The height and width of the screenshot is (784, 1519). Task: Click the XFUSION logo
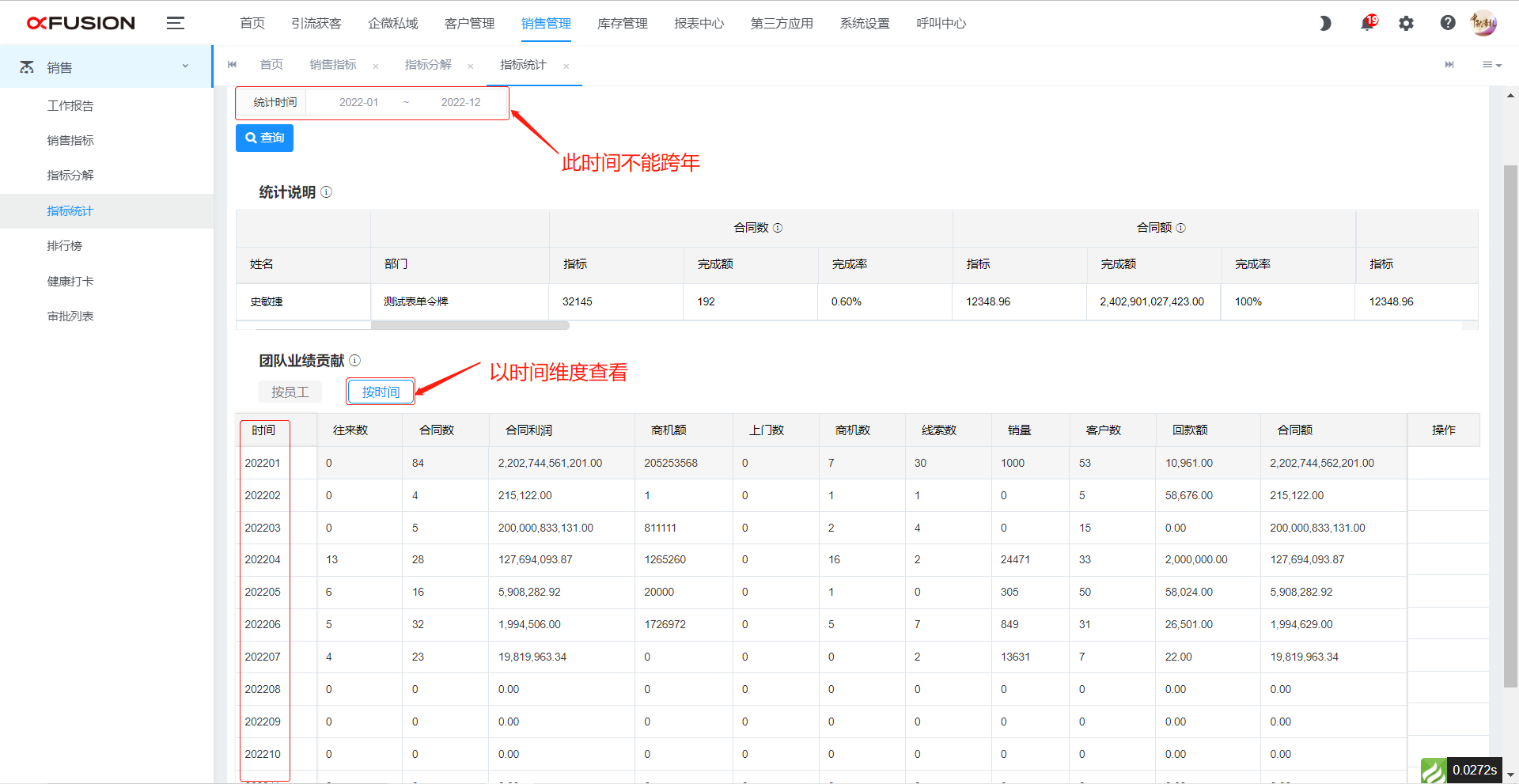coord(81,23)
